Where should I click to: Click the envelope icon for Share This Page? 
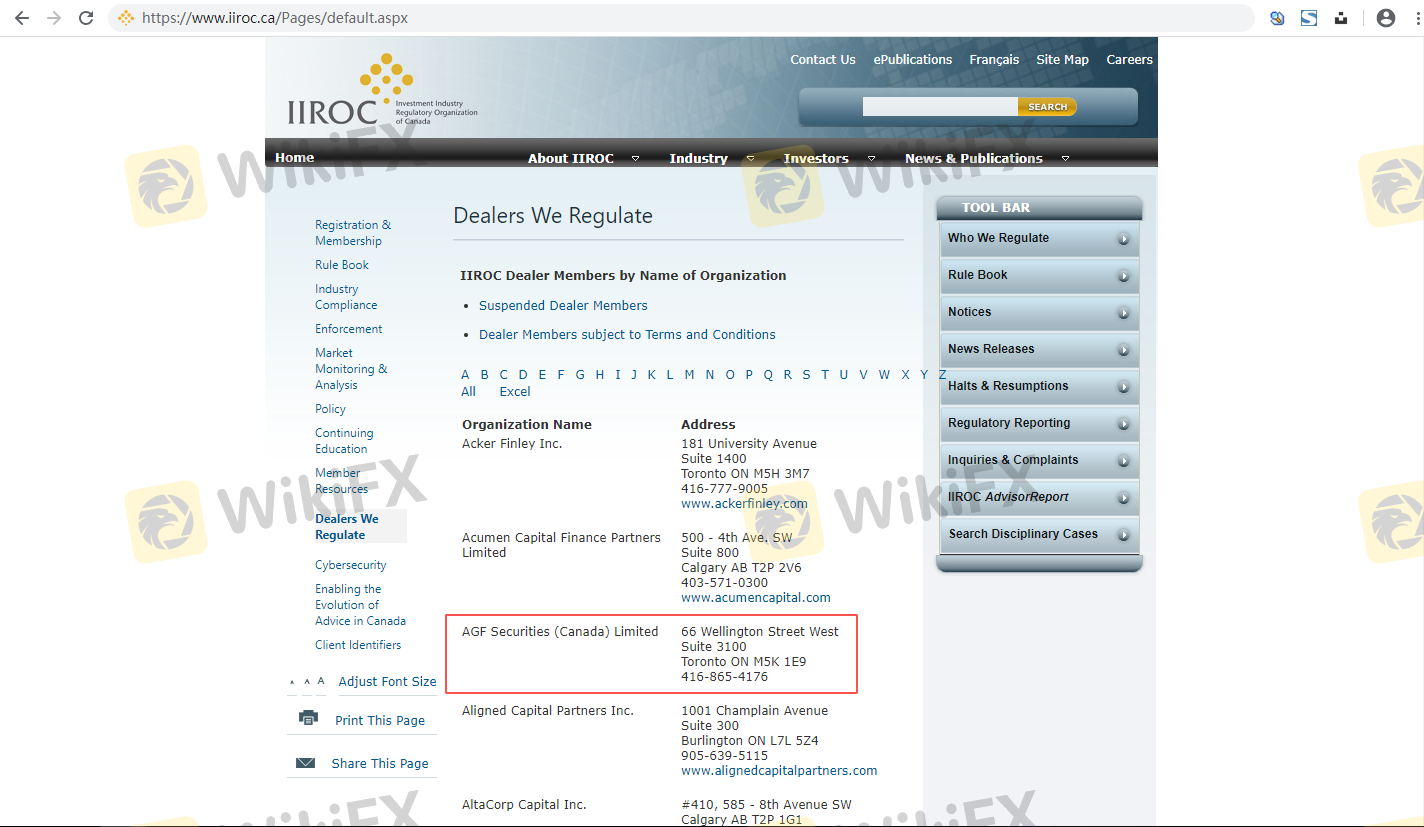click(x=306, y=763)
